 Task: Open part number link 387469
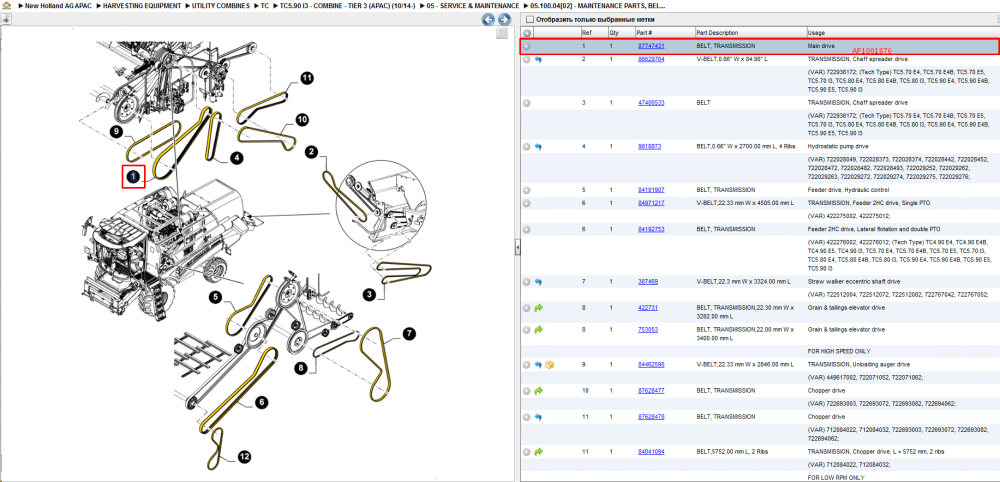[648, 281]
